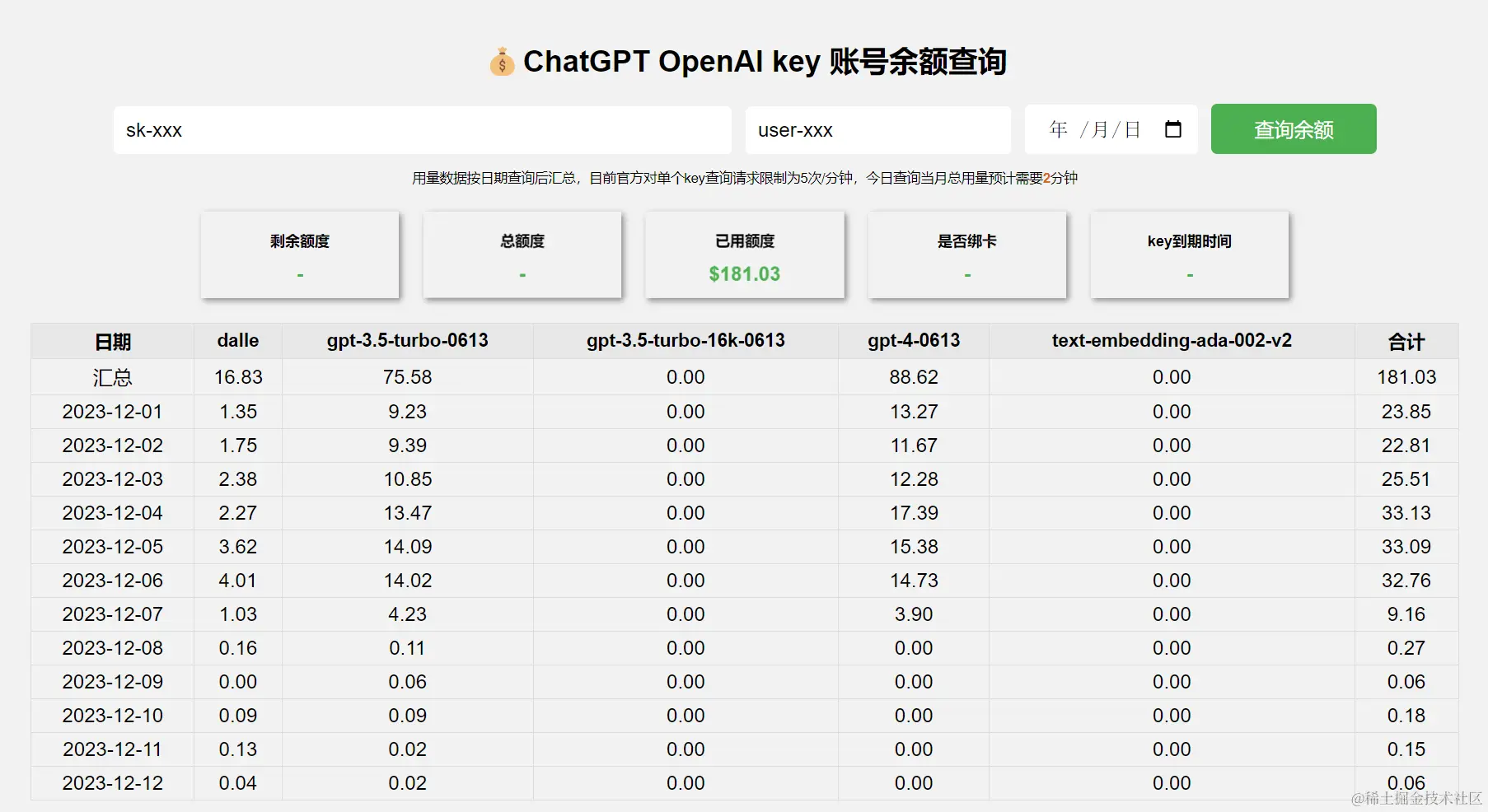
Task: Select the 是否绑卡 card
Action: (x=967, y=255)
